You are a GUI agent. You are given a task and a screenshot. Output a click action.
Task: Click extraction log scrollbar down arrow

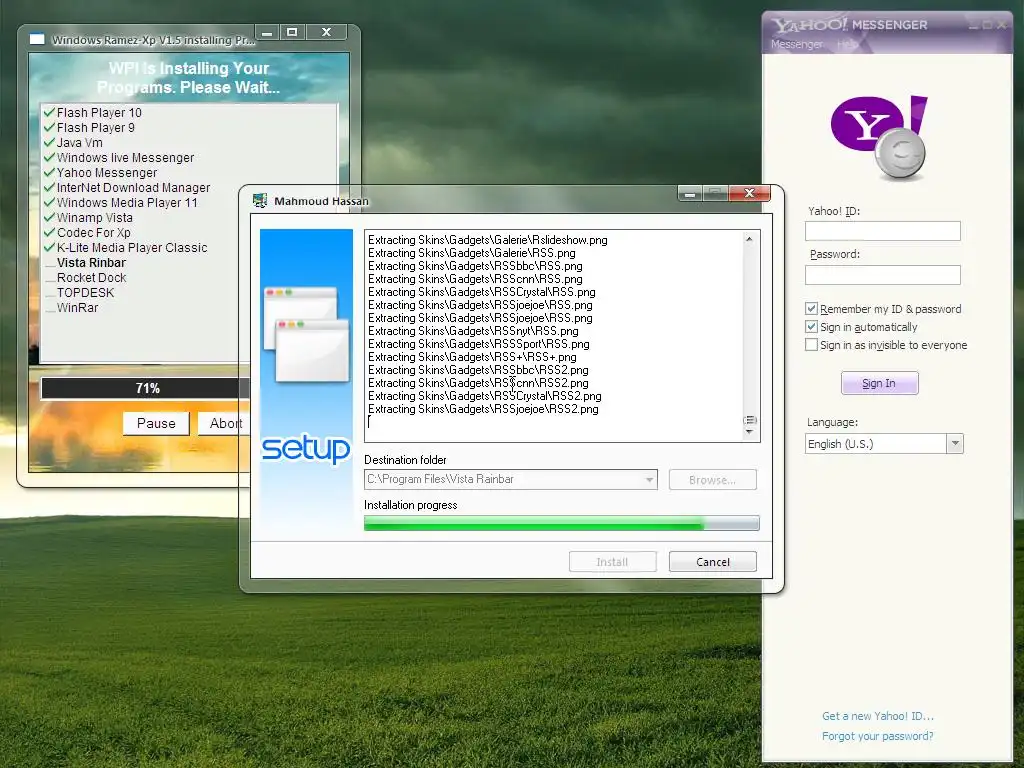750,432
